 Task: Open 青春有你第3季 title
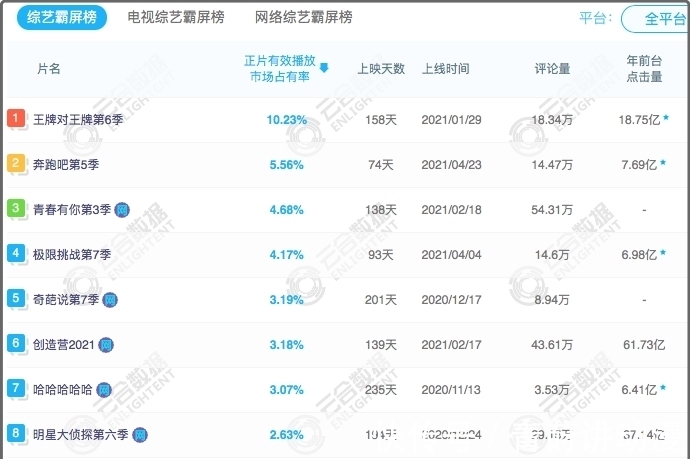(72, 209)
